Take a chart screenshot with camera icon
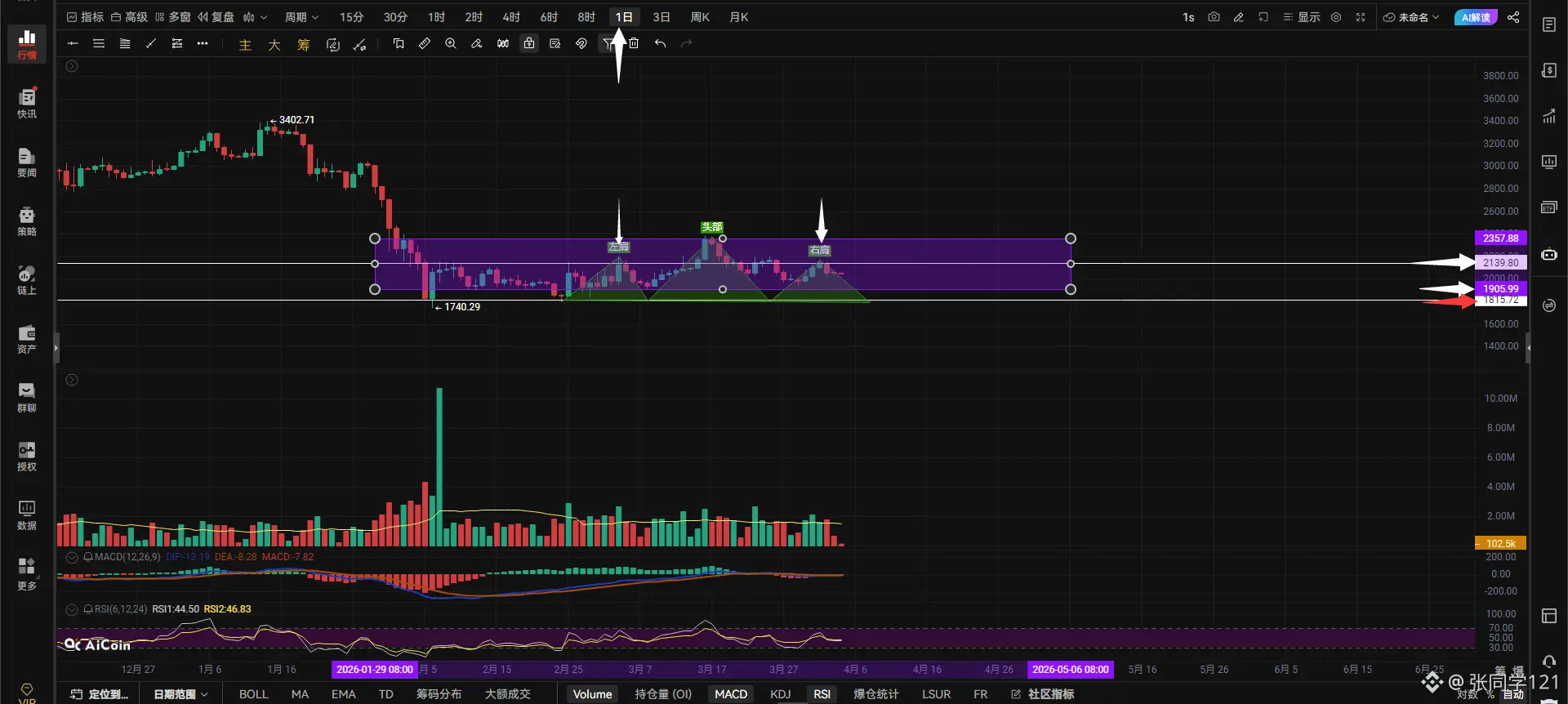Screen dimensions: 1568x704 pyautogui.click(x=1214, y=17)
